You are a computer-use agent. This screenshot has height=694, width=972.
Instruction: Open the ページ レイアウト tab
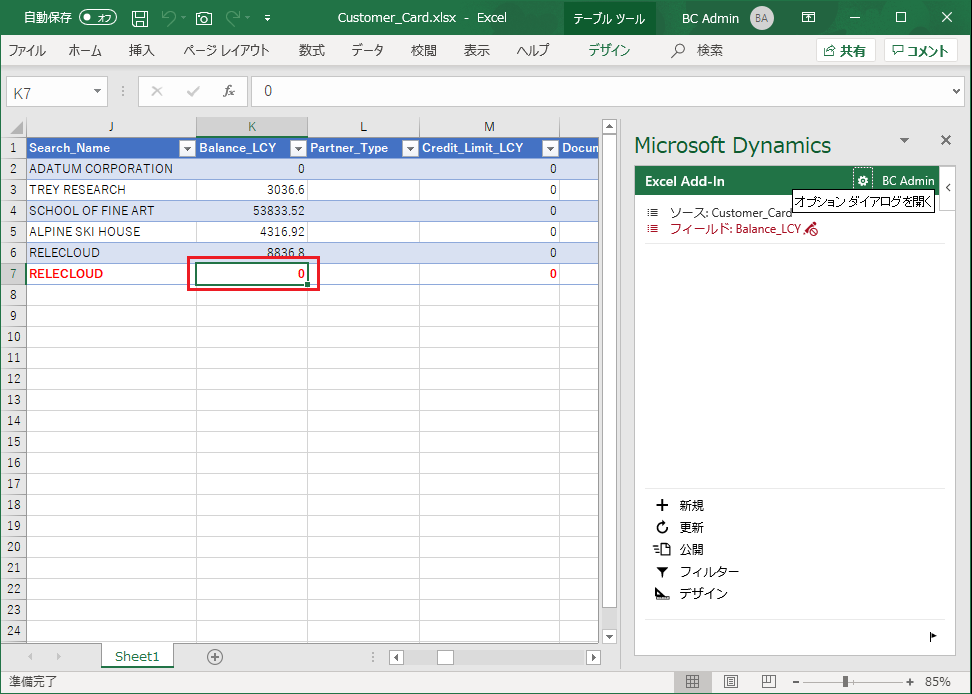tap(226, 50)
